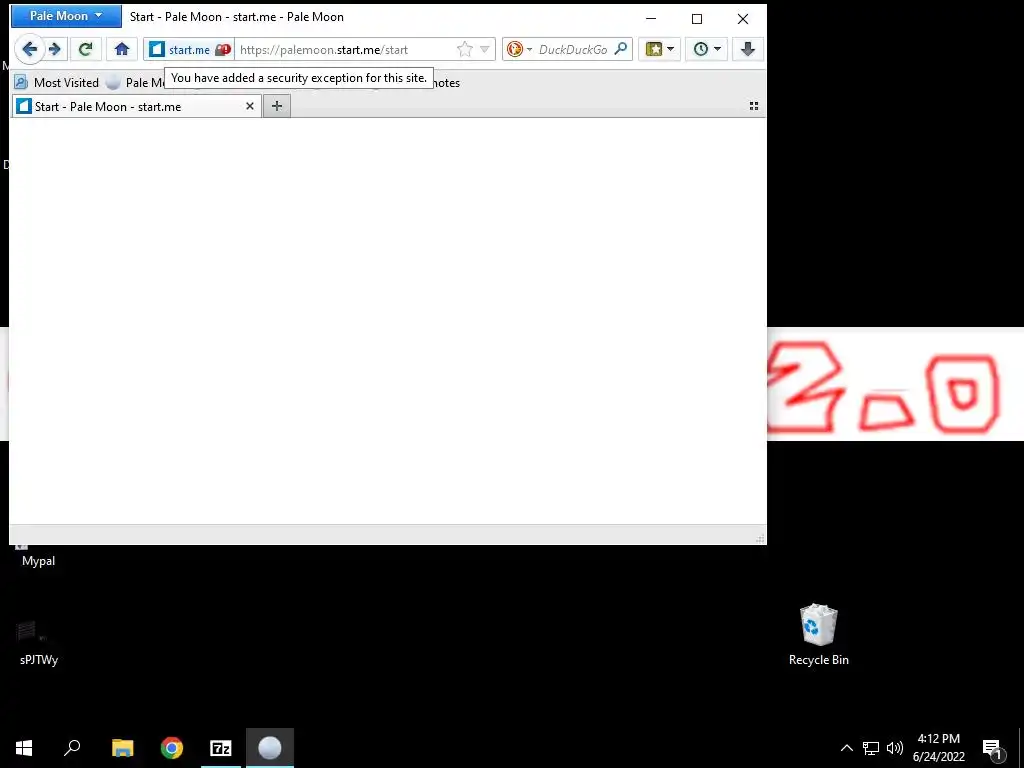Select the Start - Pale Moon tab
The image size is (1024, 768).
coord(136,106)
